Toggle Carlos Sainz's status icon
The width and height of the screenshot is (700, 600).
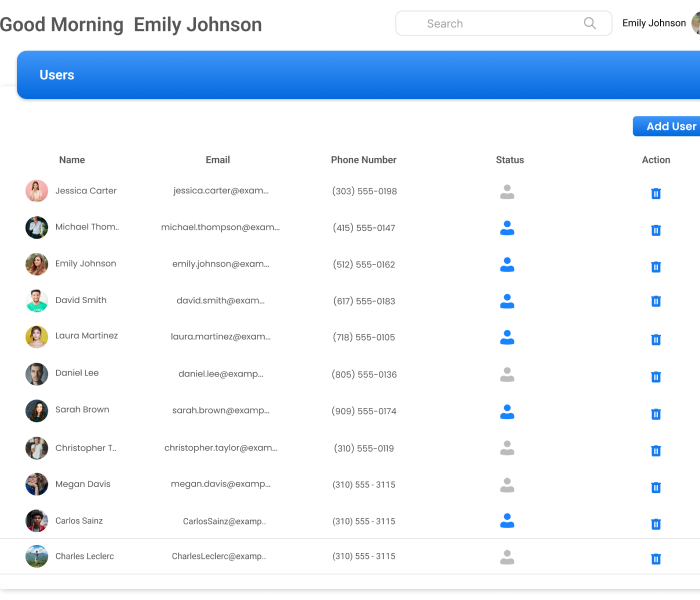[507, 520]
